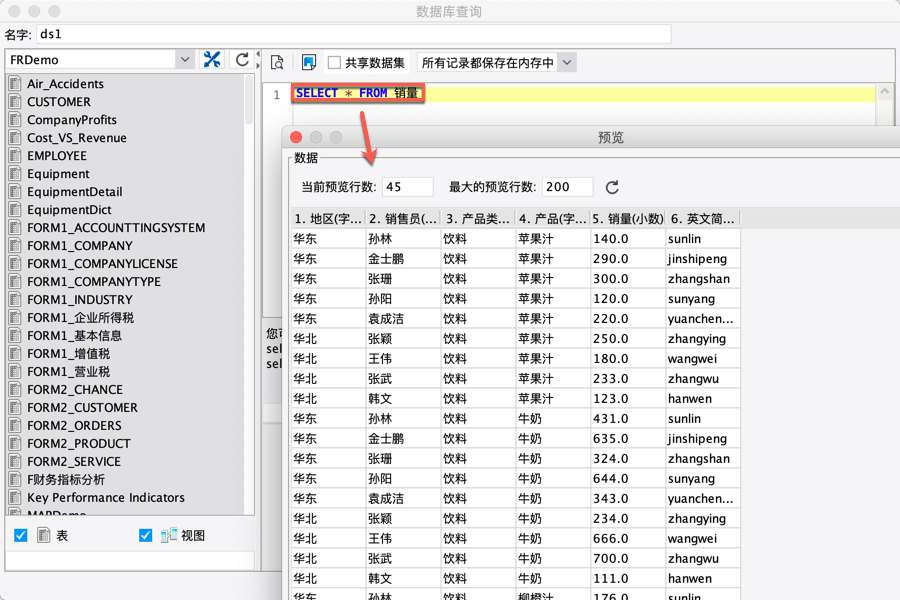Select the Equipment table
This screenshot has height=600, width=900.
click(59, 173)
